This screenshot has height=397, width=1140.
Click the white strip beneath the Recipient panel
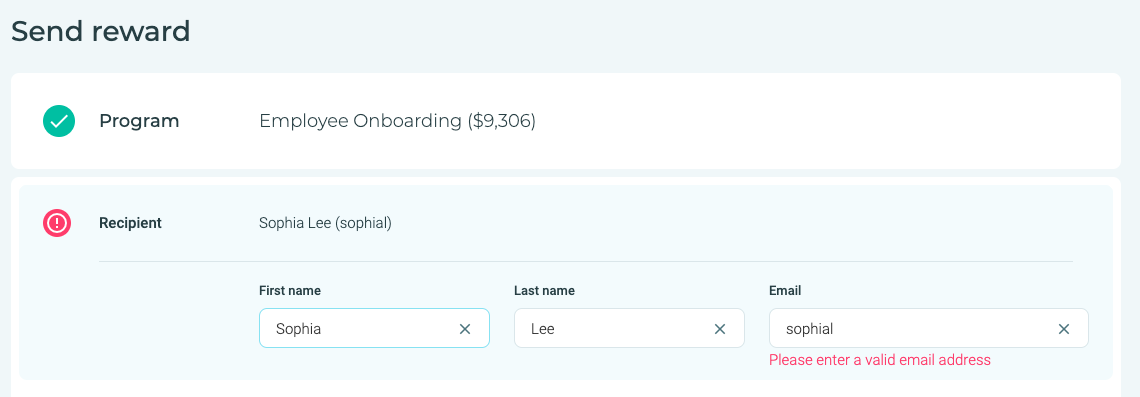569,388
